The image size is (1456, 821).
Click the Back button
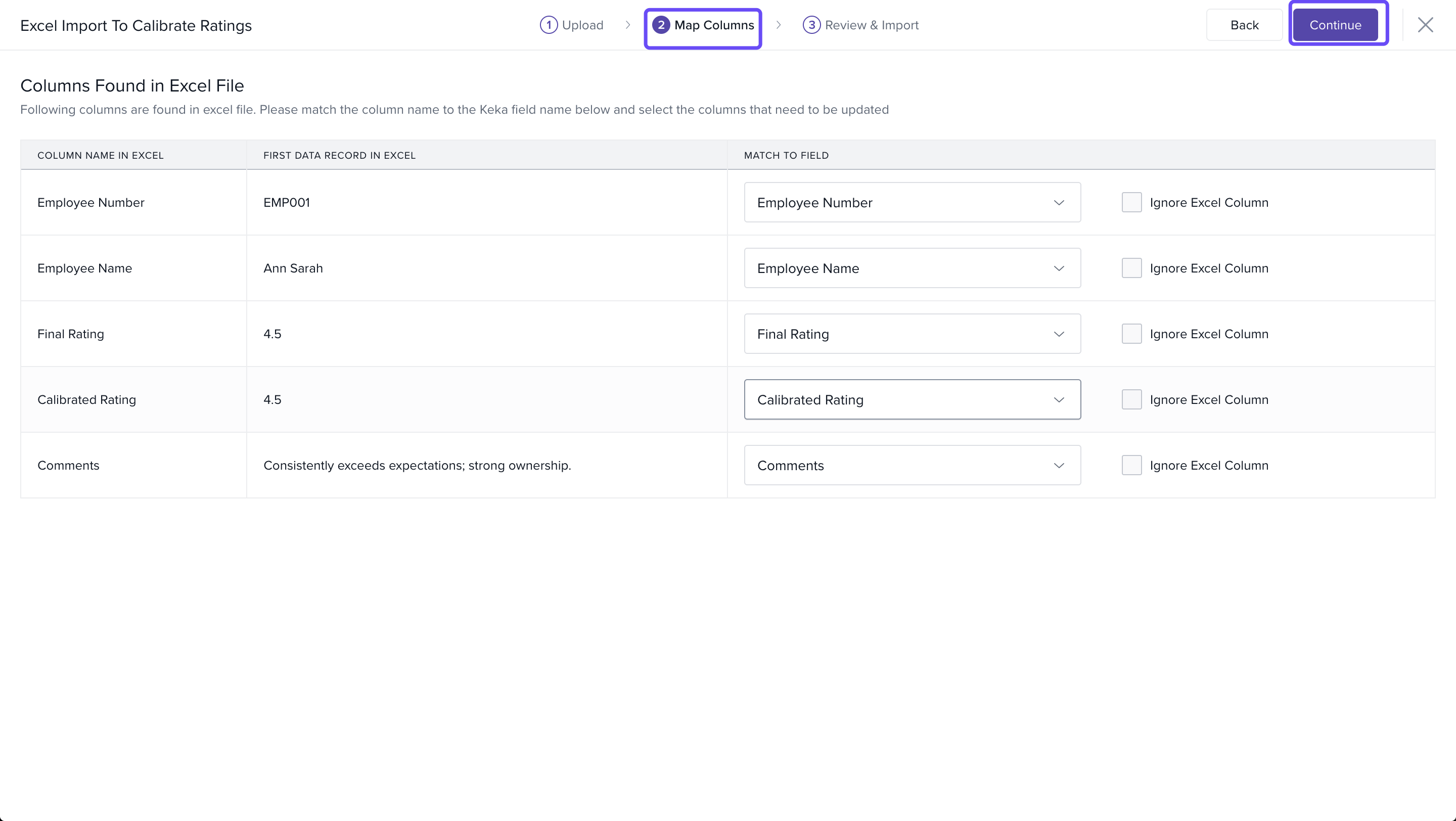(x=1244, y=25)
